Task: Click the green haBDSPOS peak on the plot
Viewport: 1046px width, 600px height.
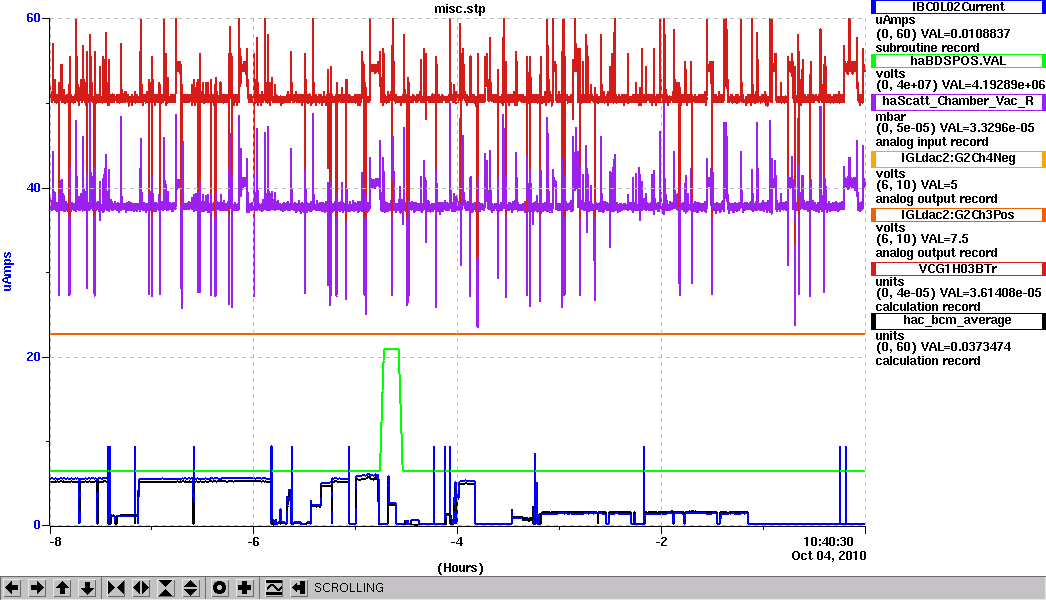Action: click(392, 349)
